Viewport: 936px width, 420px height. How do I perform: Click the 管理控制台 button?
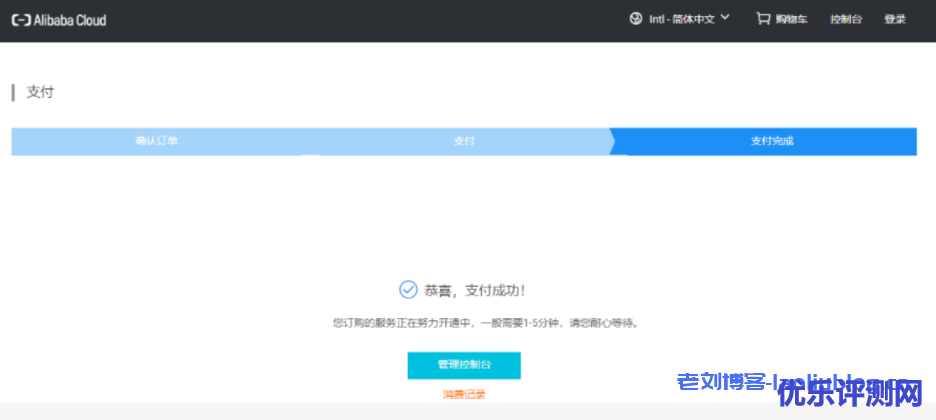[x=464, y=365]
